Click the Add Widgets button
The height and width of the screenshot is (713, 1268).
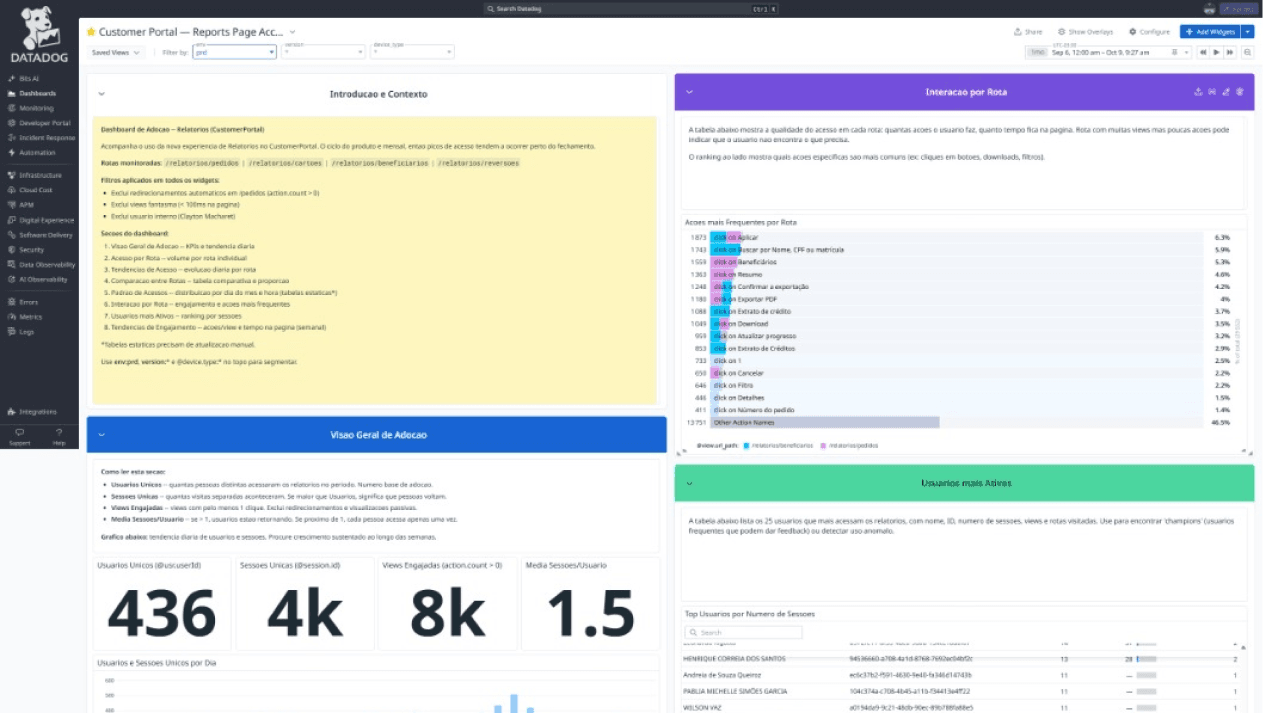1210,32
